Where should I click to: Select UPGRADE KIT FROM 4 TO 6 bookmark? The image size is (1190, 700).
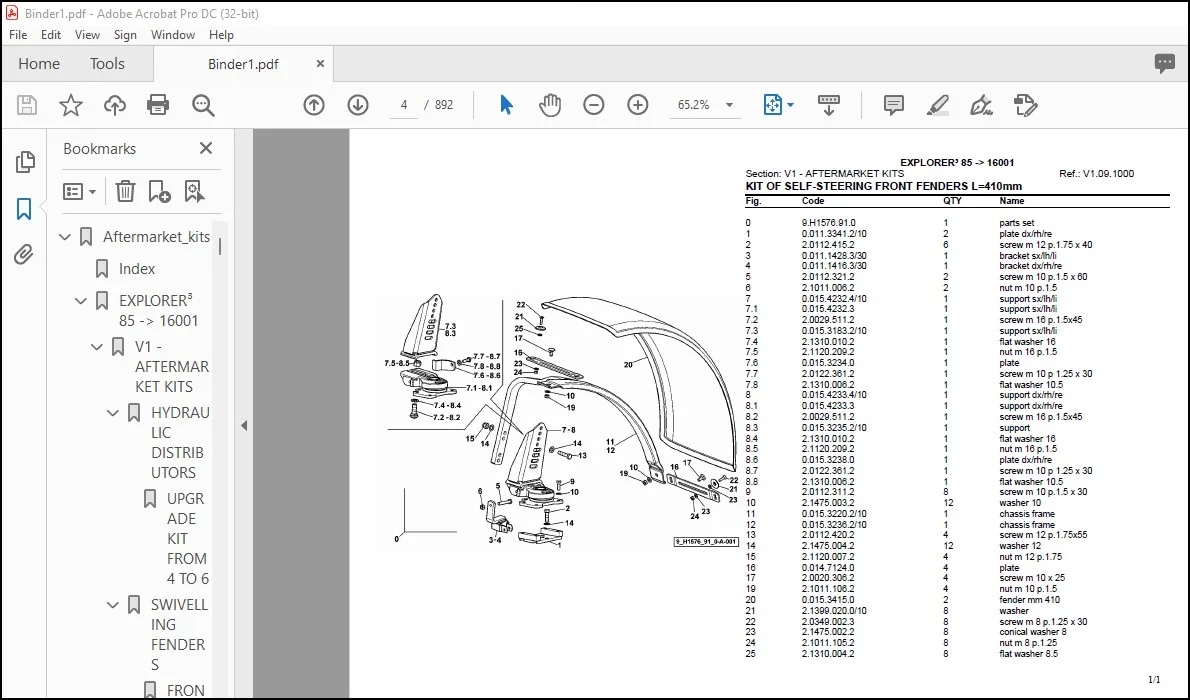point(187,538)
